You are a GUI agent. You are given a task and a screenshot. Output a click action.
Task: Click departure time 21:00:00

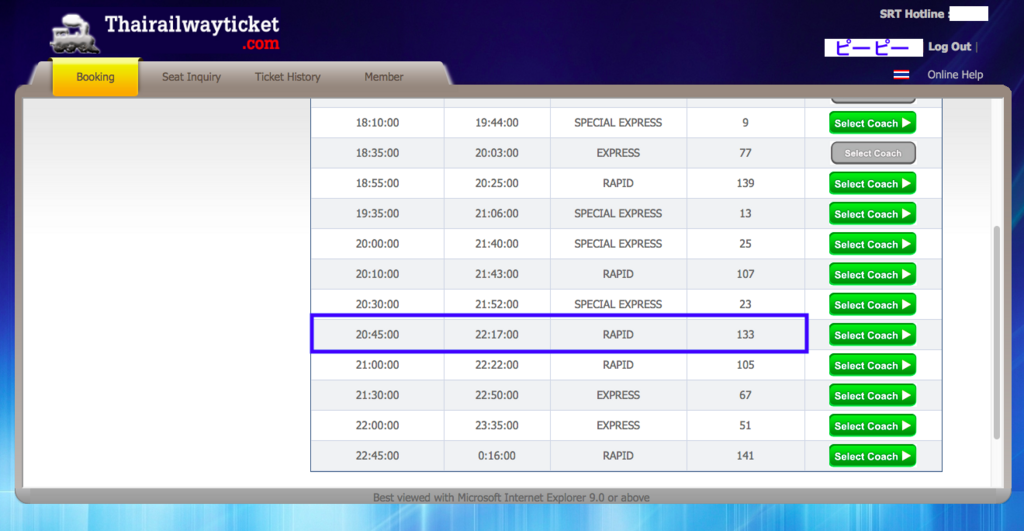tap(377, 365)
